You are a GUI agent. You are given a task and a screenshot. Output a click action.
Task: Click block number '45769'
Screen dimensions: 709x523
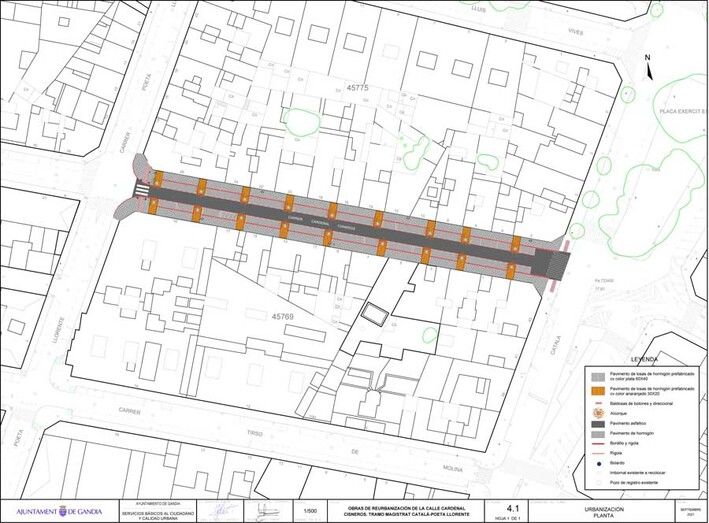(283, 317)
